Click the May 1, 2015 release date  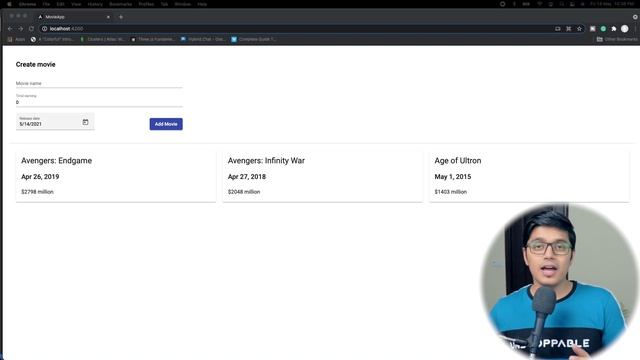(453, 177)
